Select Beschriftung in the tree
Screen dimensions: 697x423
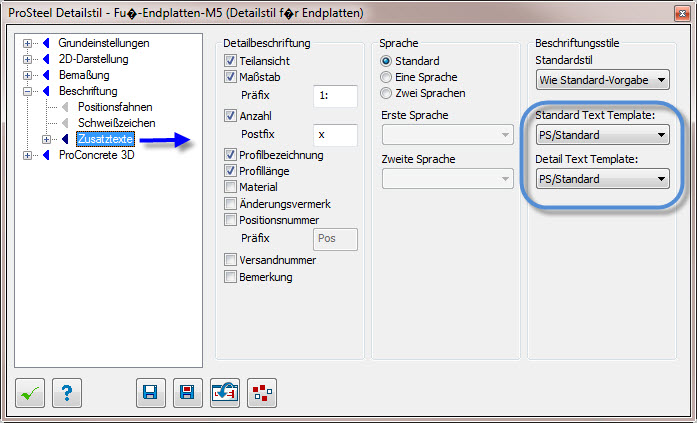point(88,91)
